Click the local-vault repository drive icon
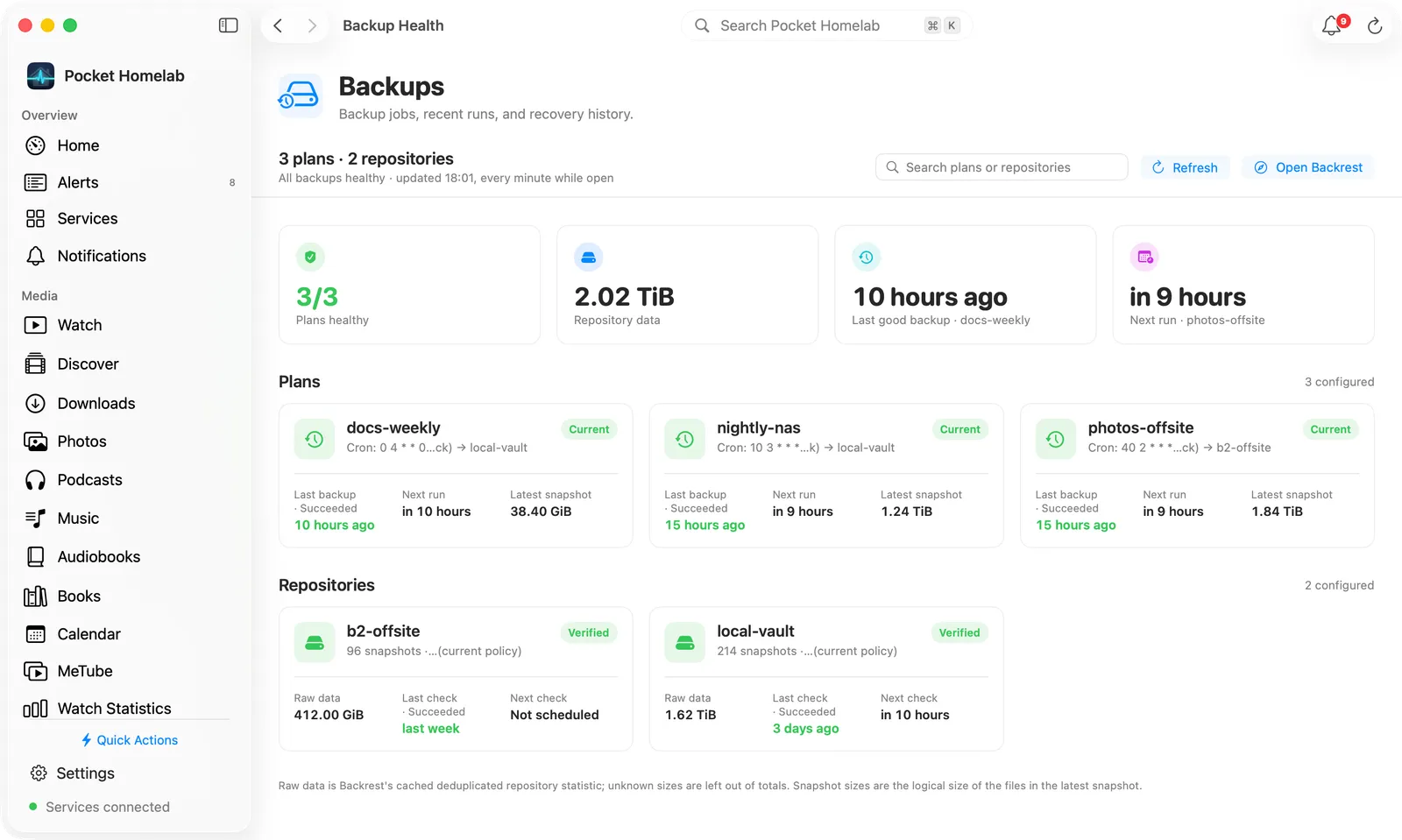 click(684, 642)
